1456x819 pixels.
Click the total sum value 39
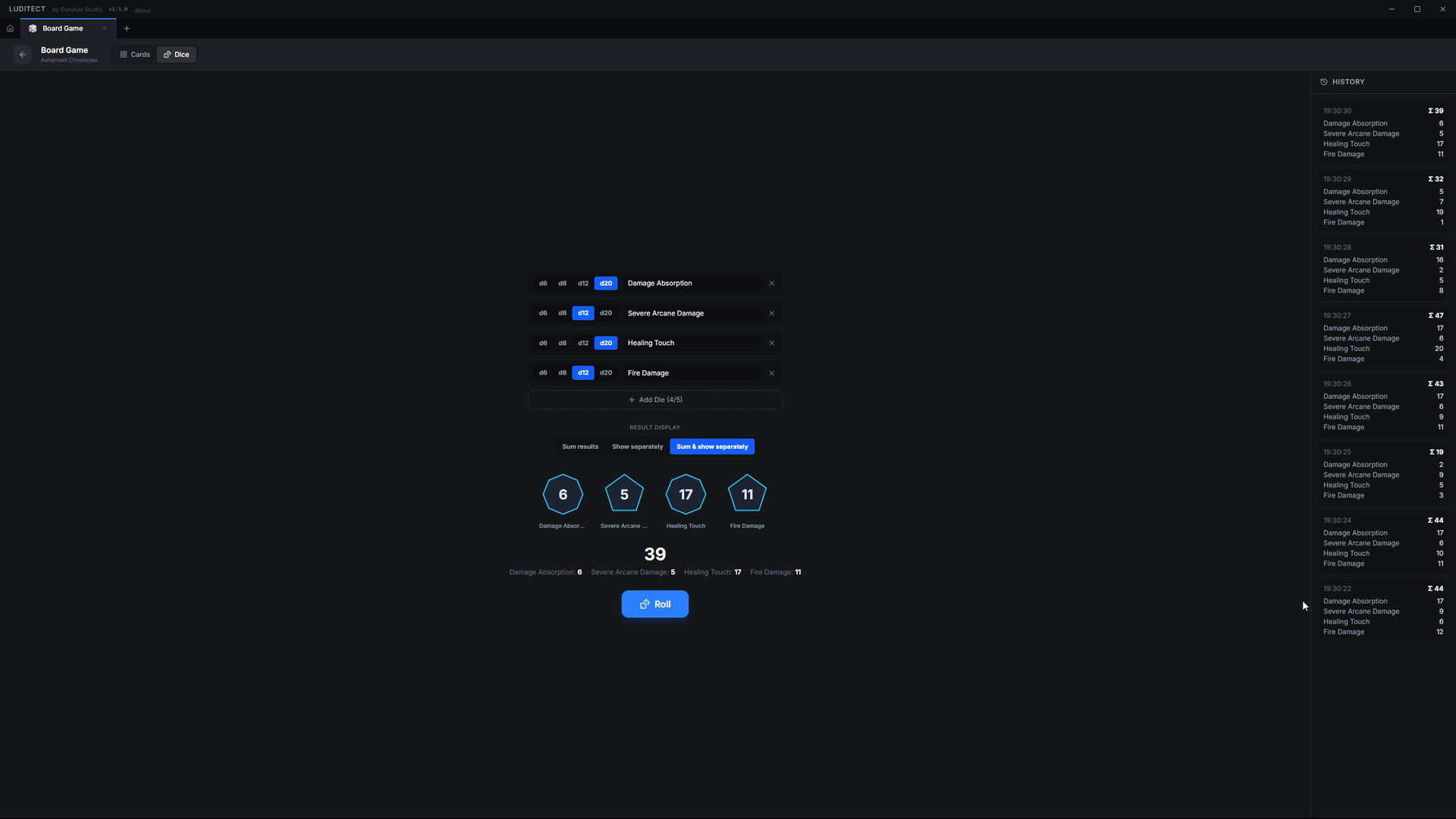point(655,554)
